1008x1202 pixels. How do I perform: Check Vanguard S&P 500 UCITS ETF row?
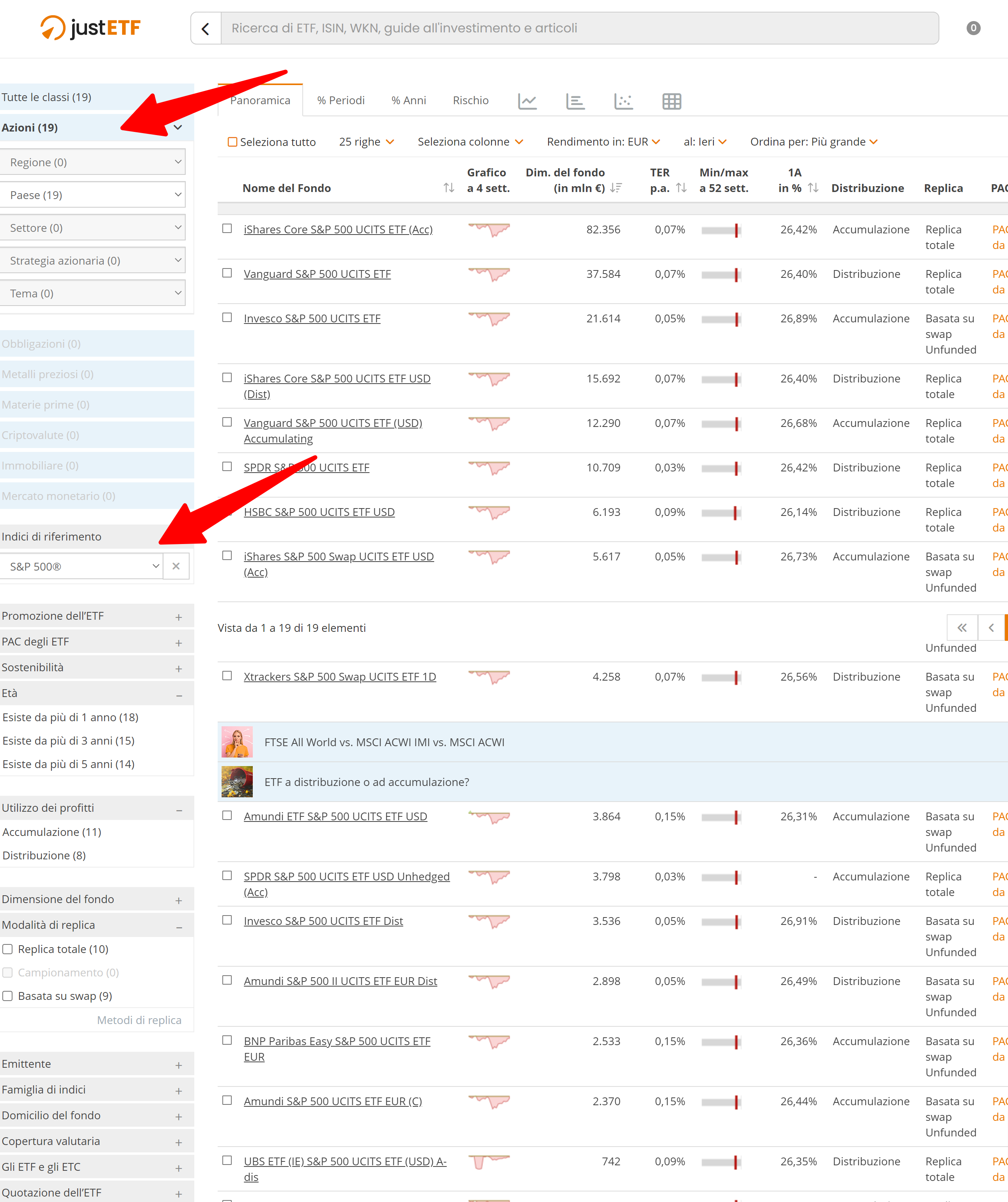[x=227, y=273]
